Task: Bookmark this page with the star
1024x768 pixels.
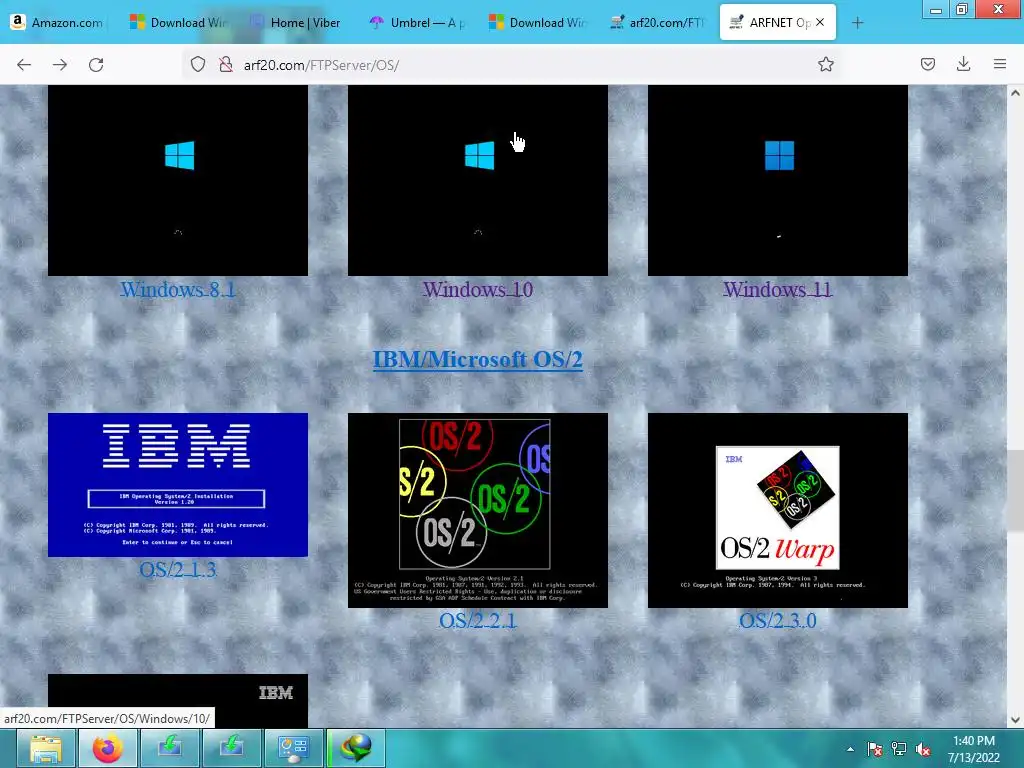Action: pos(825,65)
